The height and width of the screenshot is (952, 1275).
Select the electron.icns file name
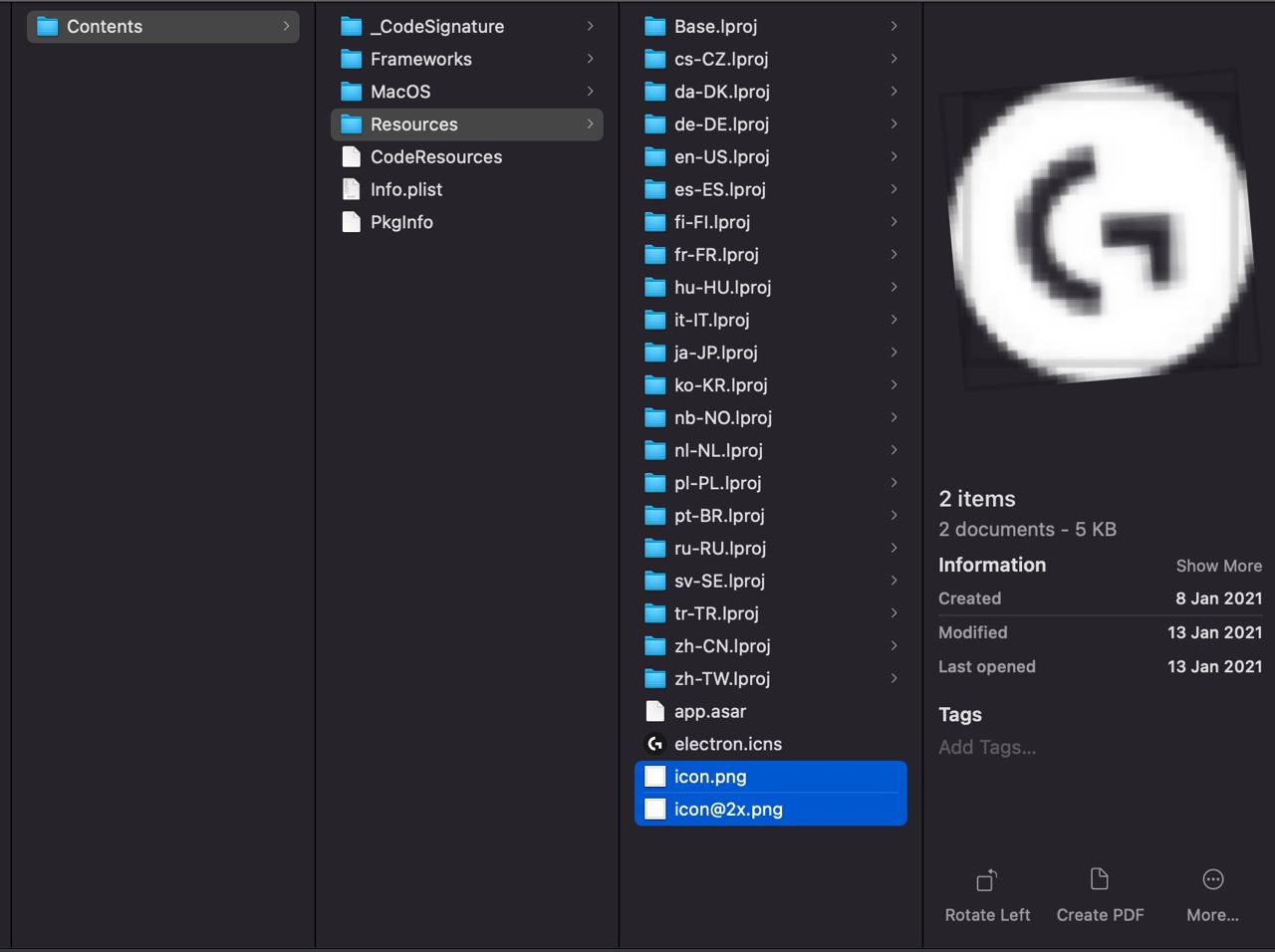(x=728, y=744)
